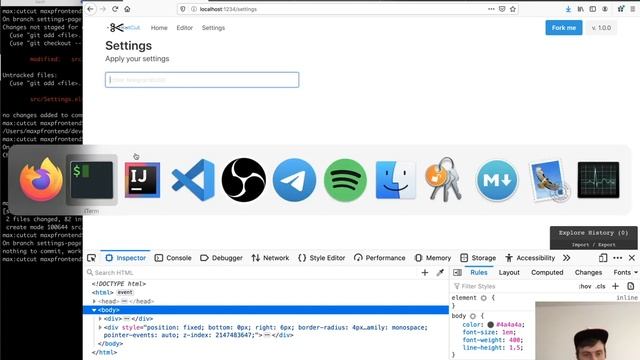Select the Keychain Access keys icon

click(x=444, y=180)
